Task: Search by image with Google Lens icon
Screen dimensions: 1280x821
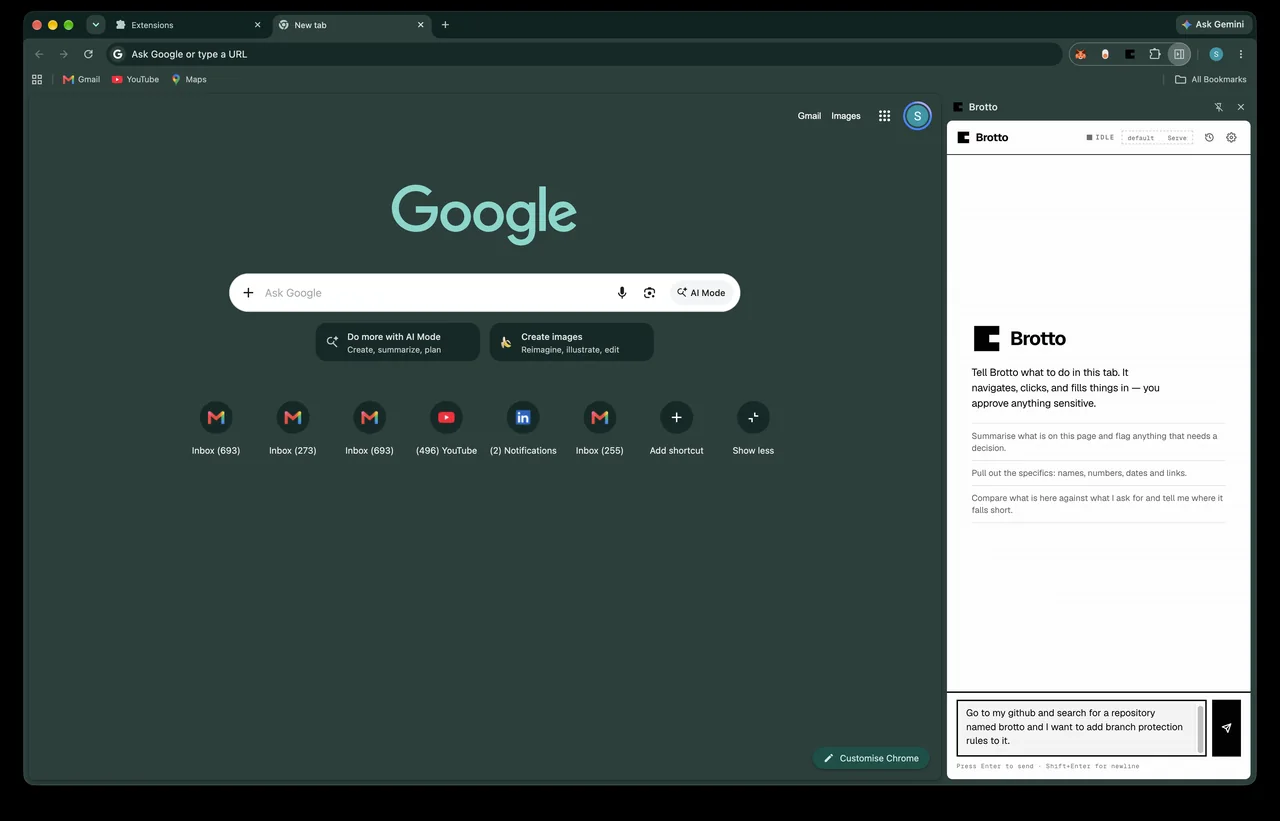Action: (650, 293)
